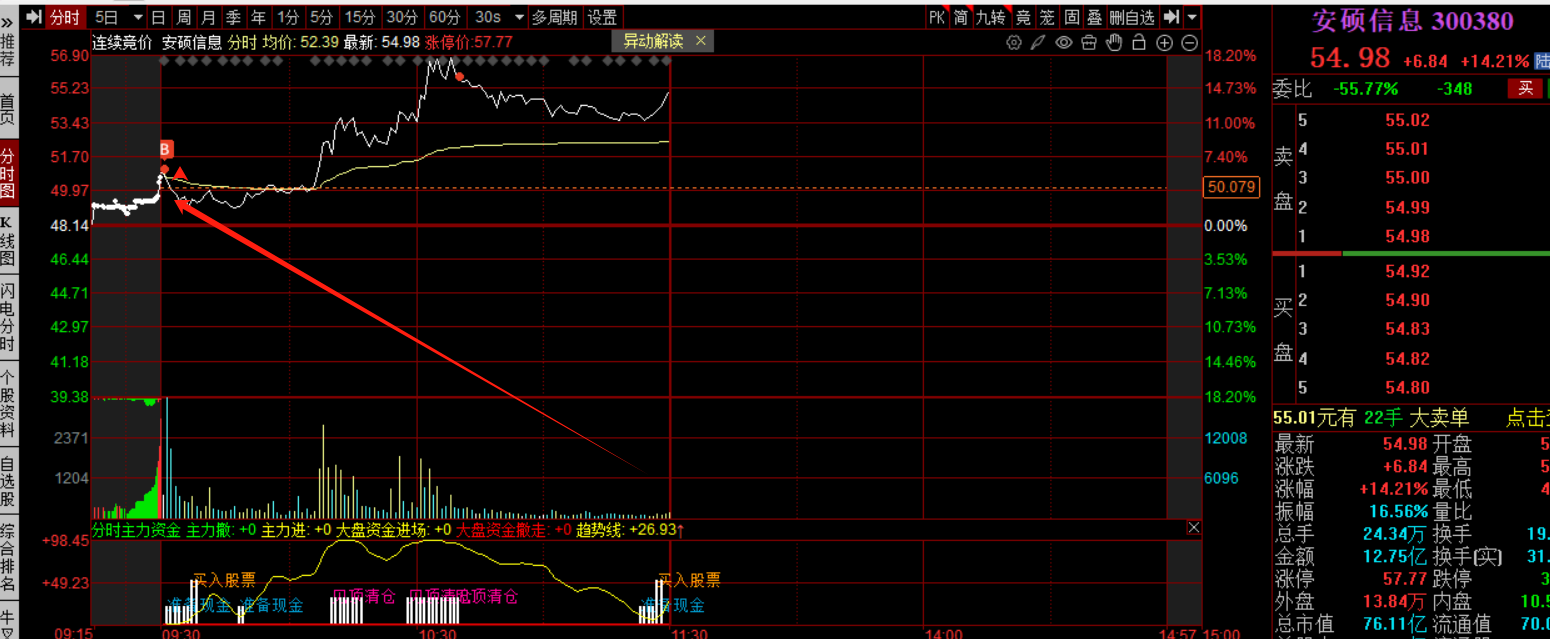Zoom in with the plus circle icon

click(x=1164, y=42)
